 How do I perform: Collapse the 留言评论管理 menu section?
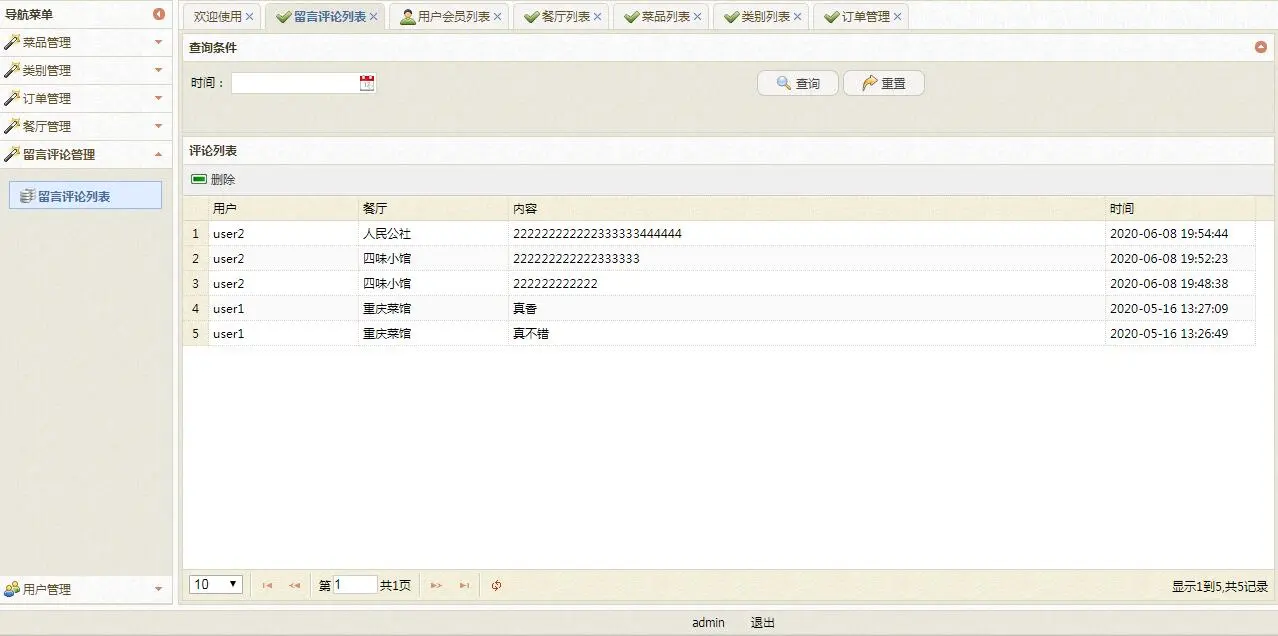tap(158, 154)
